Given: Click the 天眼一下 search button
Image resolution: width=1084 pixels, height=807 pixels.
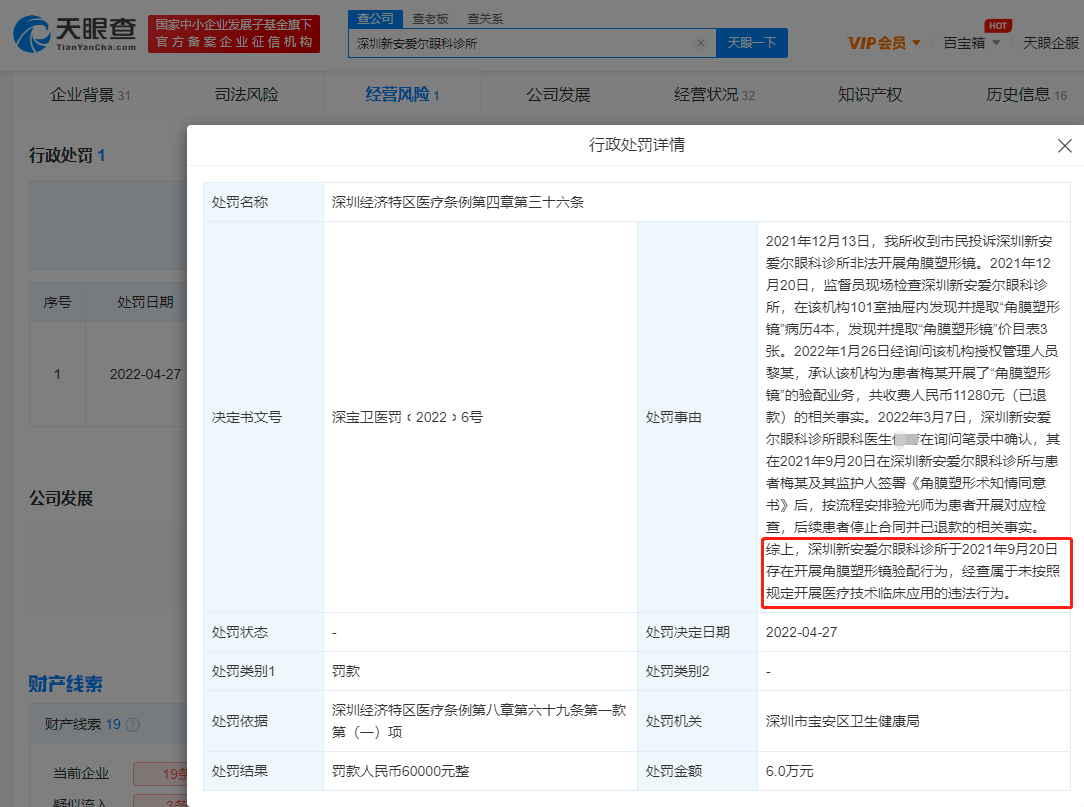Looking at the screenshot, I should point(751,43).
